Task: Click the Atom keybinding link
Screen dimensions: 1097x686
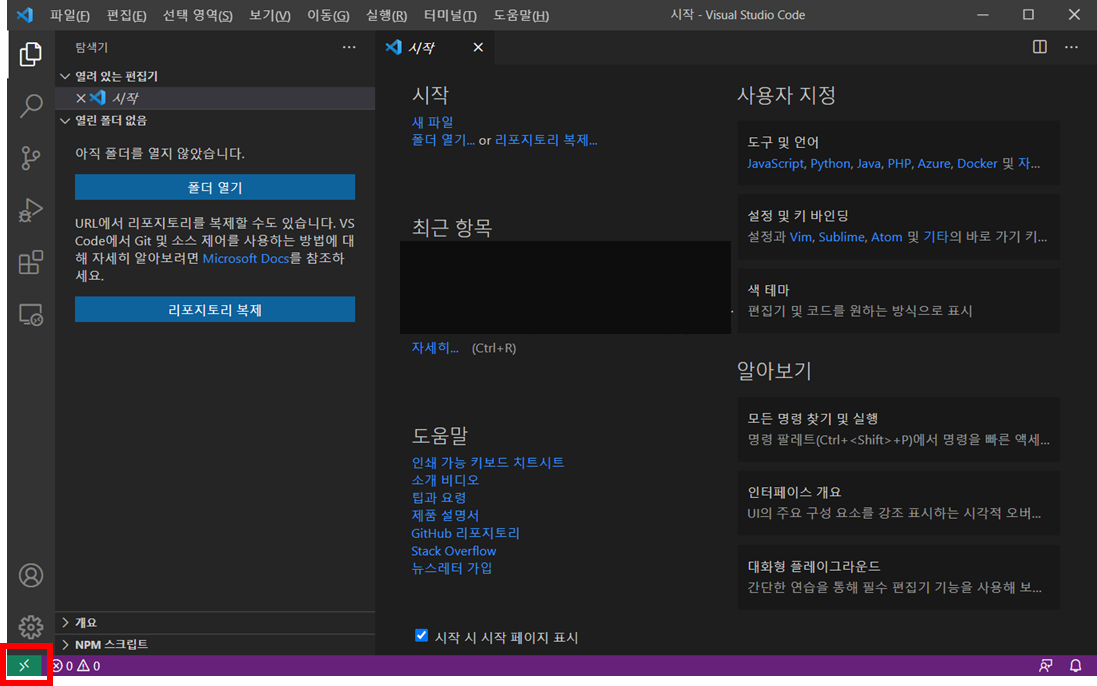Action: (x=886, y=236)
